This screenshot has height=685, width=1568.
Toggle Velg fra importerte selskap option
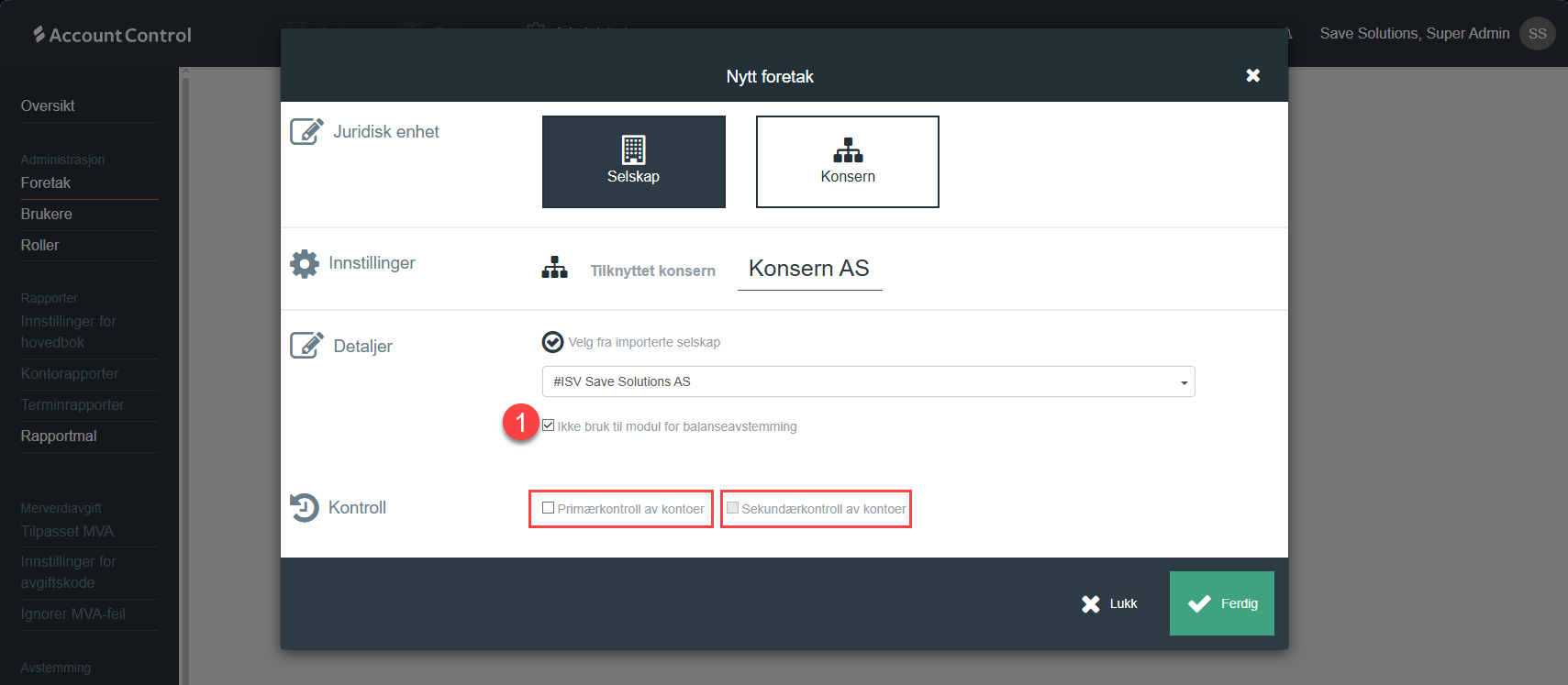click(552, 342)
